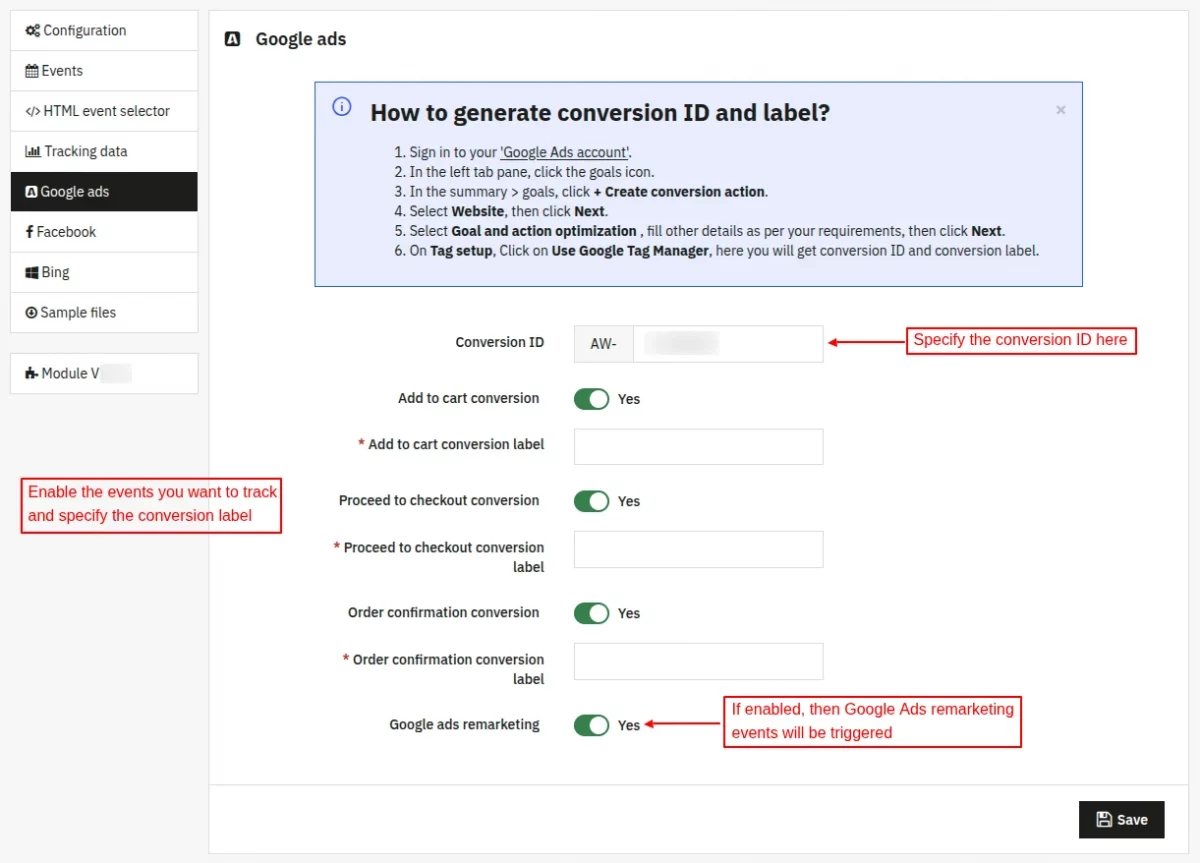Open the Sample files tab
Screen dimensions: 1200x863
click(x=104, y=313)
